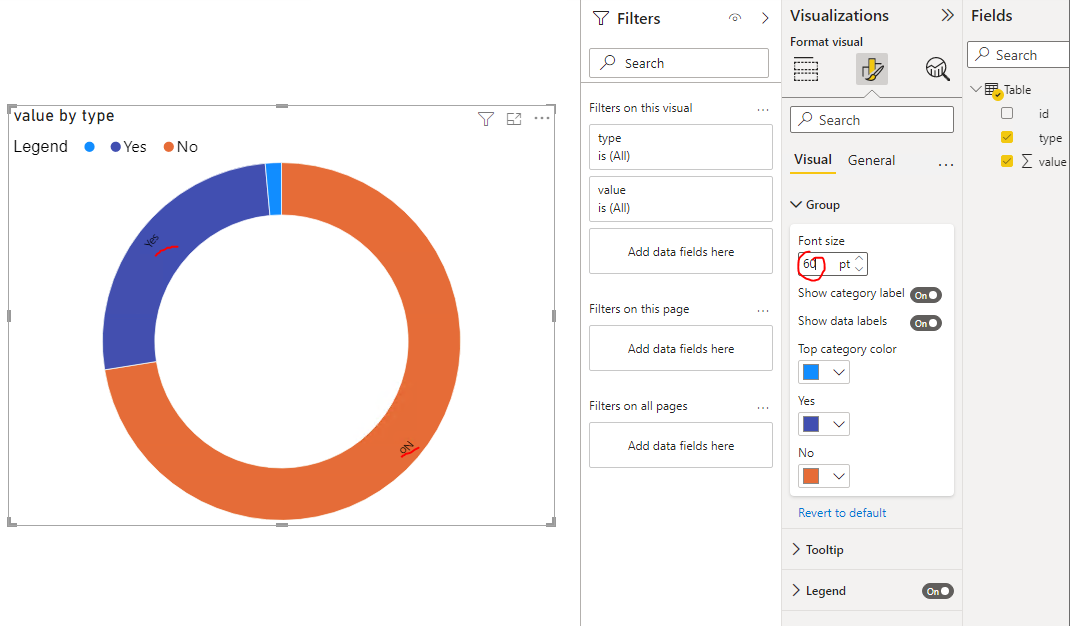Open options for Filters on this page
The image size is (1070, 626).
pyautogui.click(x=763, y=311)
